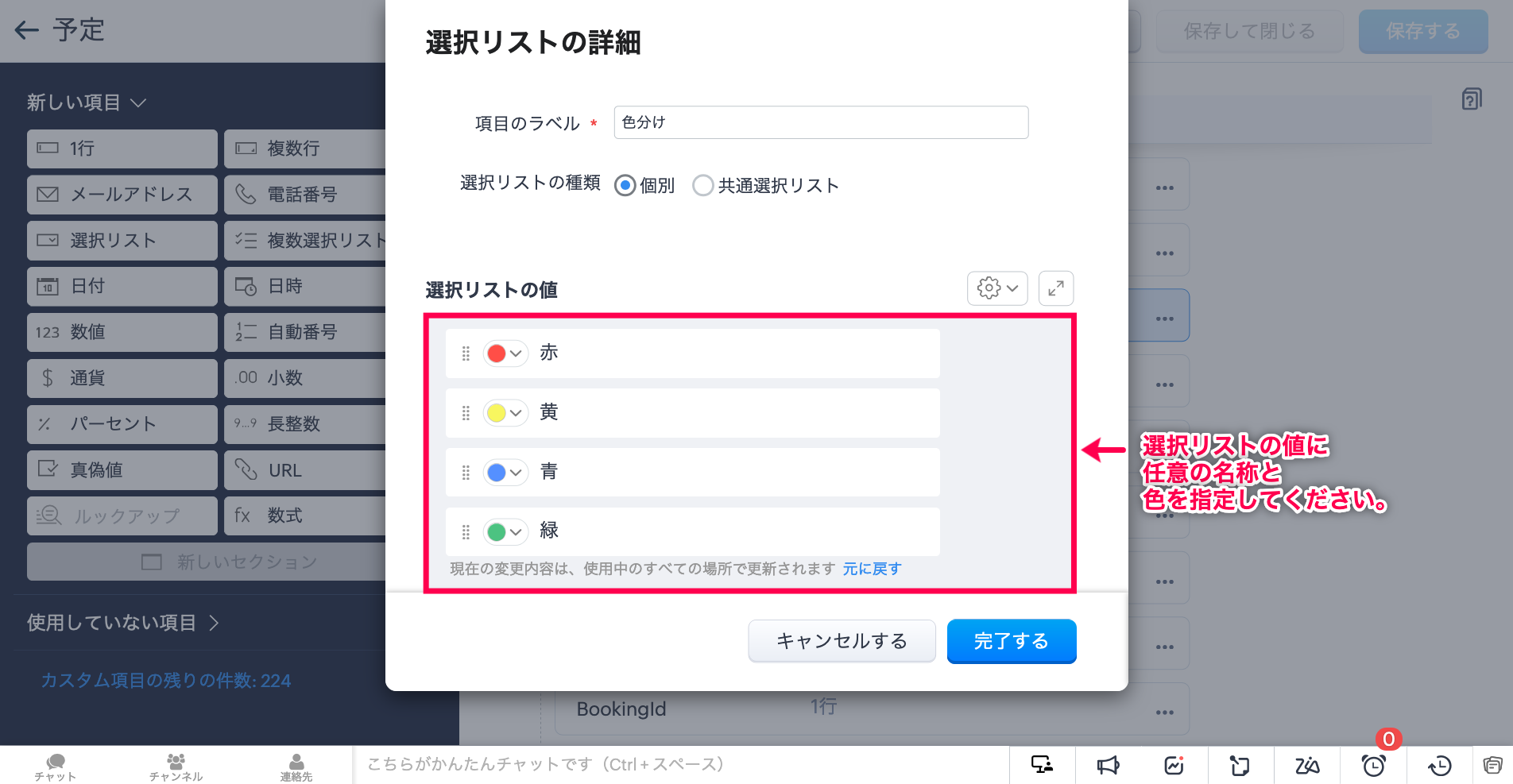Select the 共通選択リスト radio option
The image size is (1513, 784).
coord(702,186)
